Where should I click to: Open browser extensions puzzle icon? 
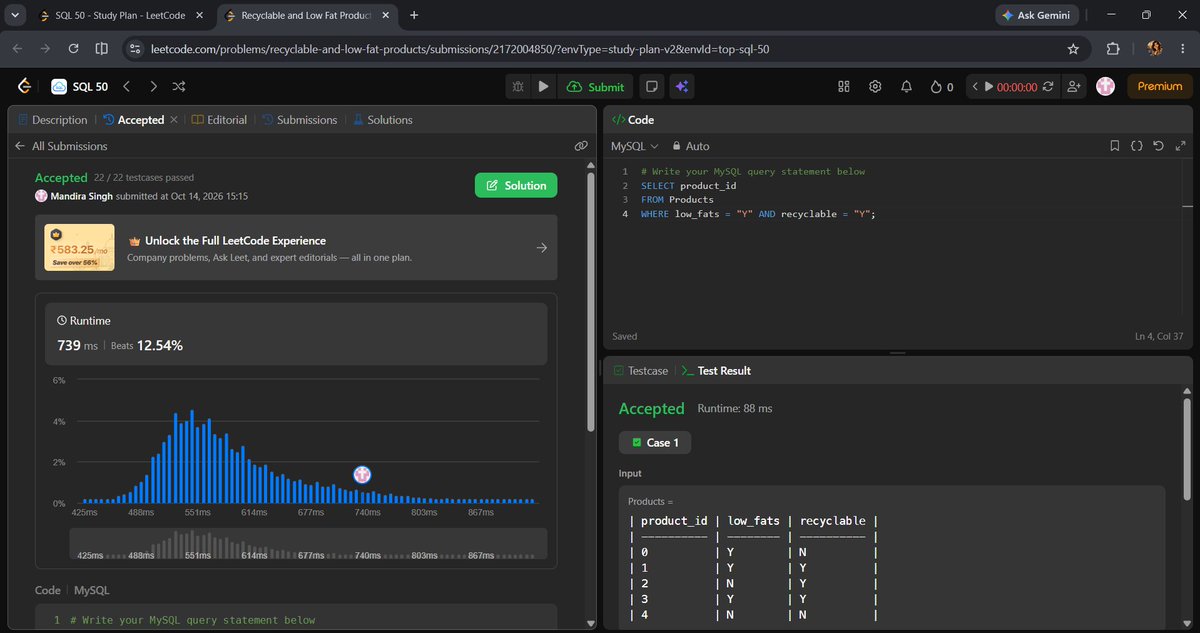tap(1113, 48)
